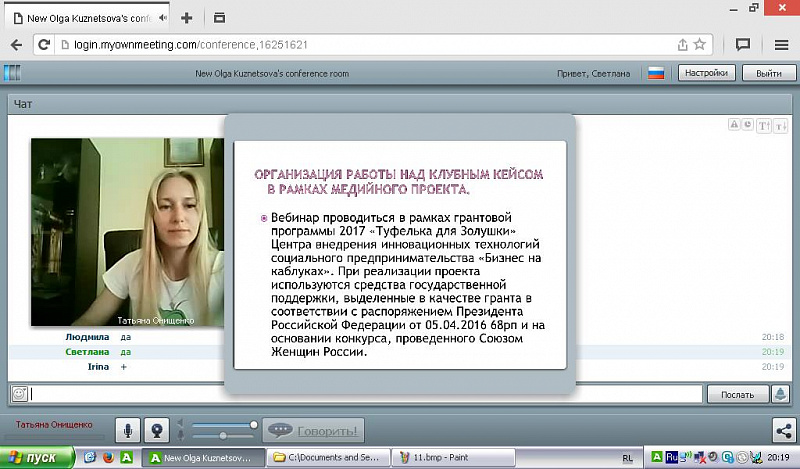Adjust the upper volume slider
Image resolution: width=800 pixels, height=469 pixels.
(x=254, y=425)
